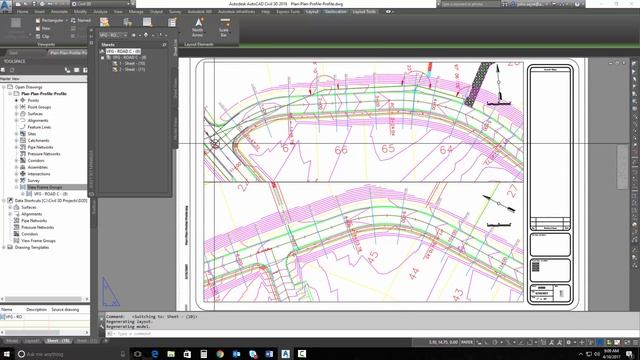Select the highlighted VFG - ROAD C sheet set
This screenshot has height=360, width=640.
[x=123, y=51]
